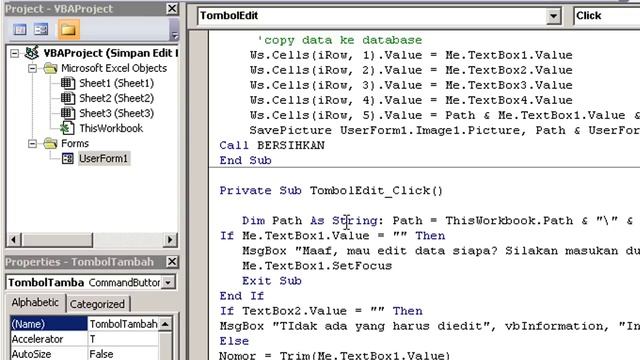The height and width of the screenshot is (360, 640).
Task: Close the Properties - TombolTambah panel
Action: (172, 262)
